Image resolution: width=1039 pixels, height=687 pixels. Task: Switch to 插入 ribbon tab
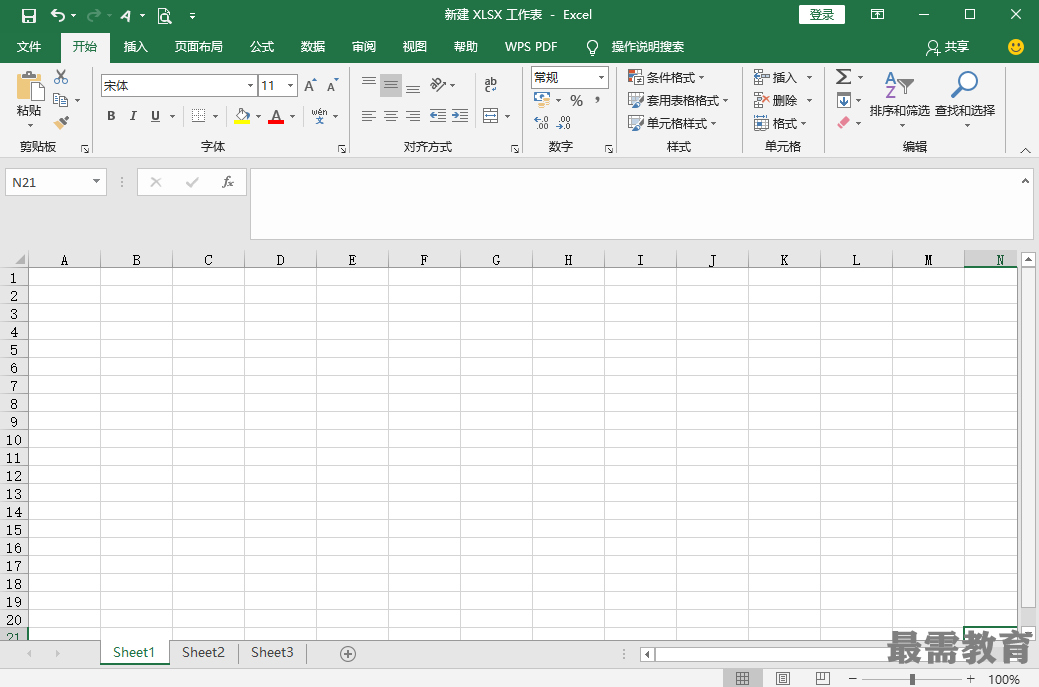tap(135, 47)
